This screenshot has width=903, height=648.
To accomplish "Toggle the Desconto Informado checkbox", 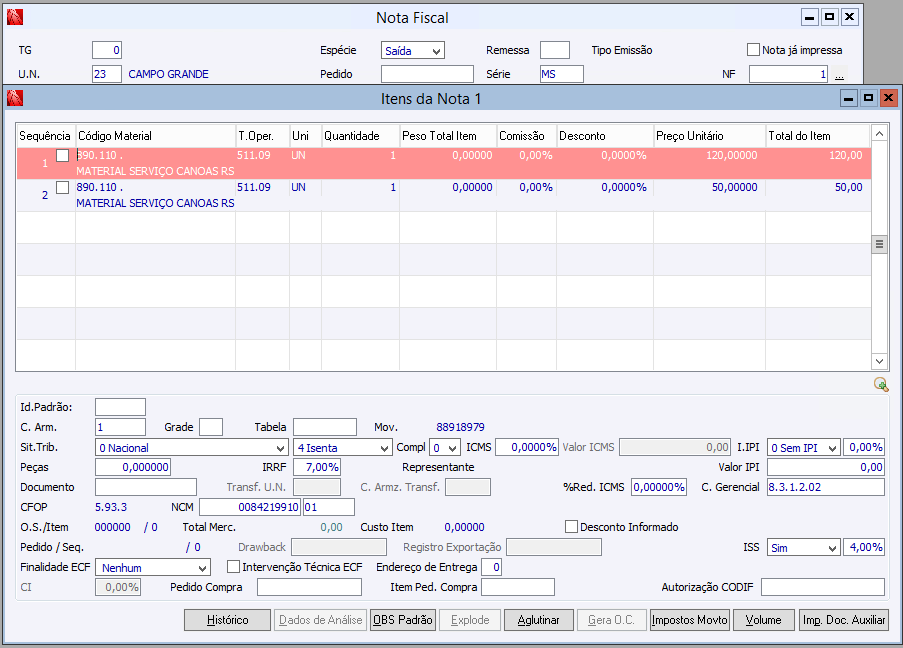I will pos(572,527).
